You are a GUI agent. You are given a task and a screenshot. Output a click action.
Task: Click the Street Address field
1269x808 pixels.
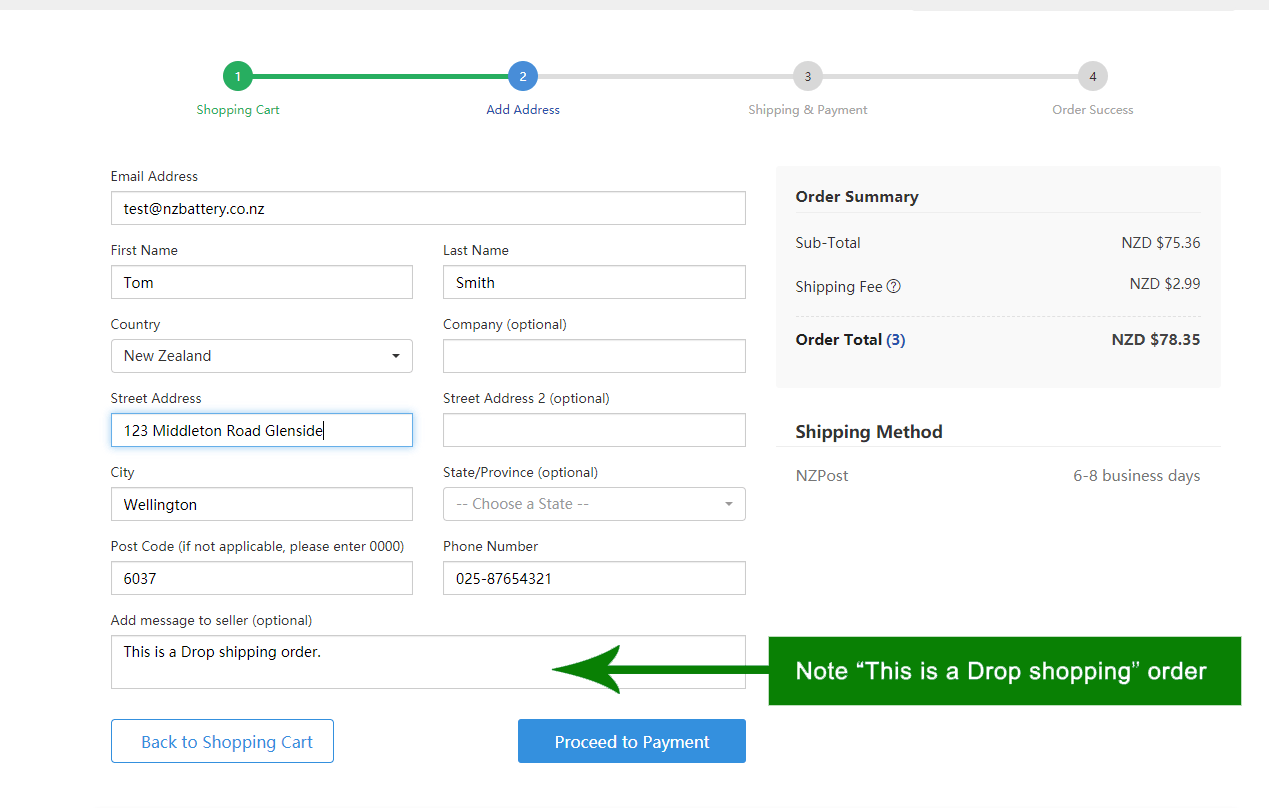[261, 430]
